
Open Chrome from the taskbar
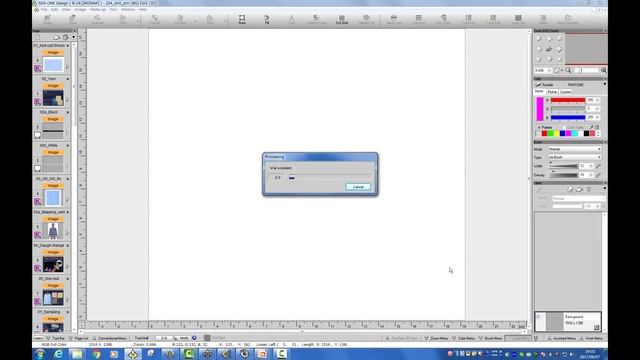pyautogui.click(x=96, y=354)
